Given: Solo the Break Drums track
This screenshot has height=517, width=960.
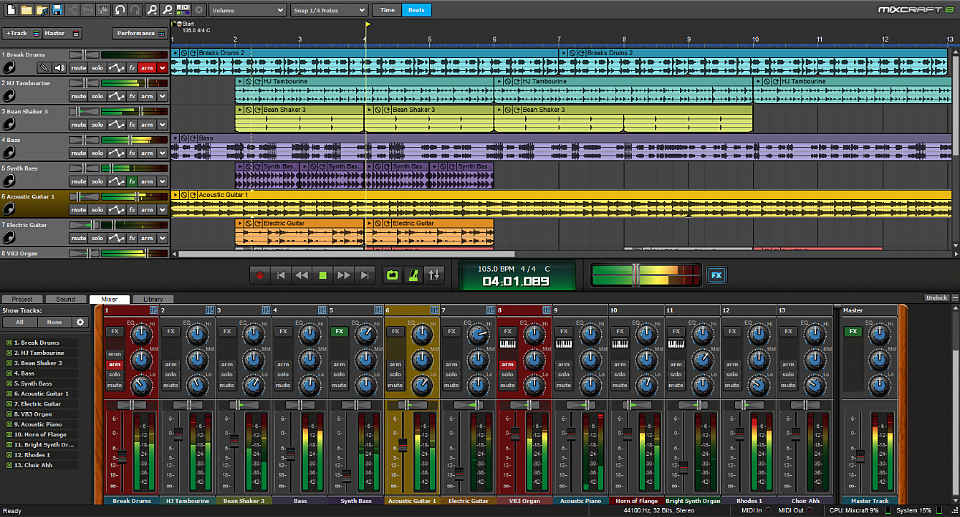Looking at the screenshot, I should pos(97,68).
